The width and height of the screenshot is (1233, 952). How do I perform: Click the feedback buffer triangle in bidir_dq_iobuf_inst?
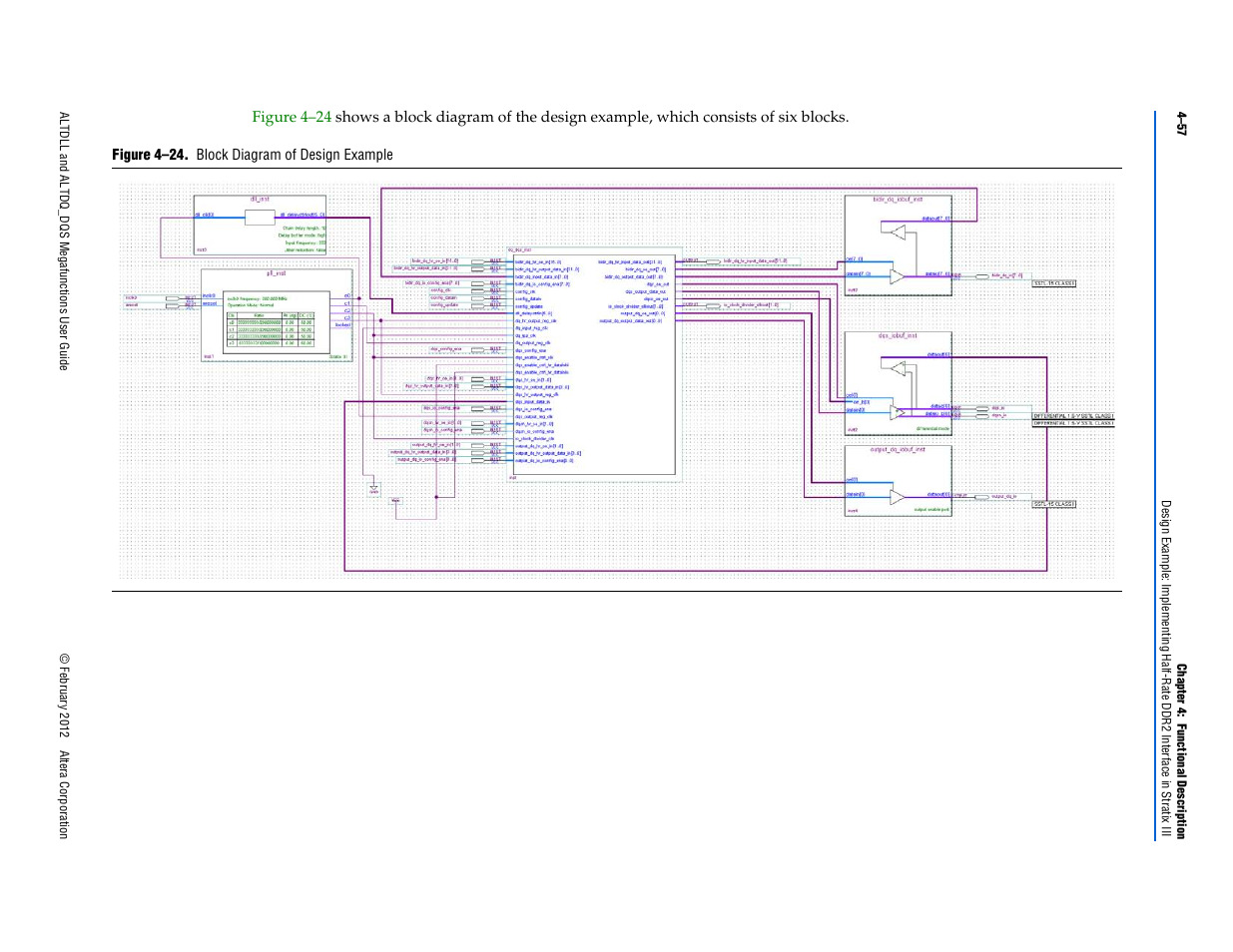[x=899, y=233]
